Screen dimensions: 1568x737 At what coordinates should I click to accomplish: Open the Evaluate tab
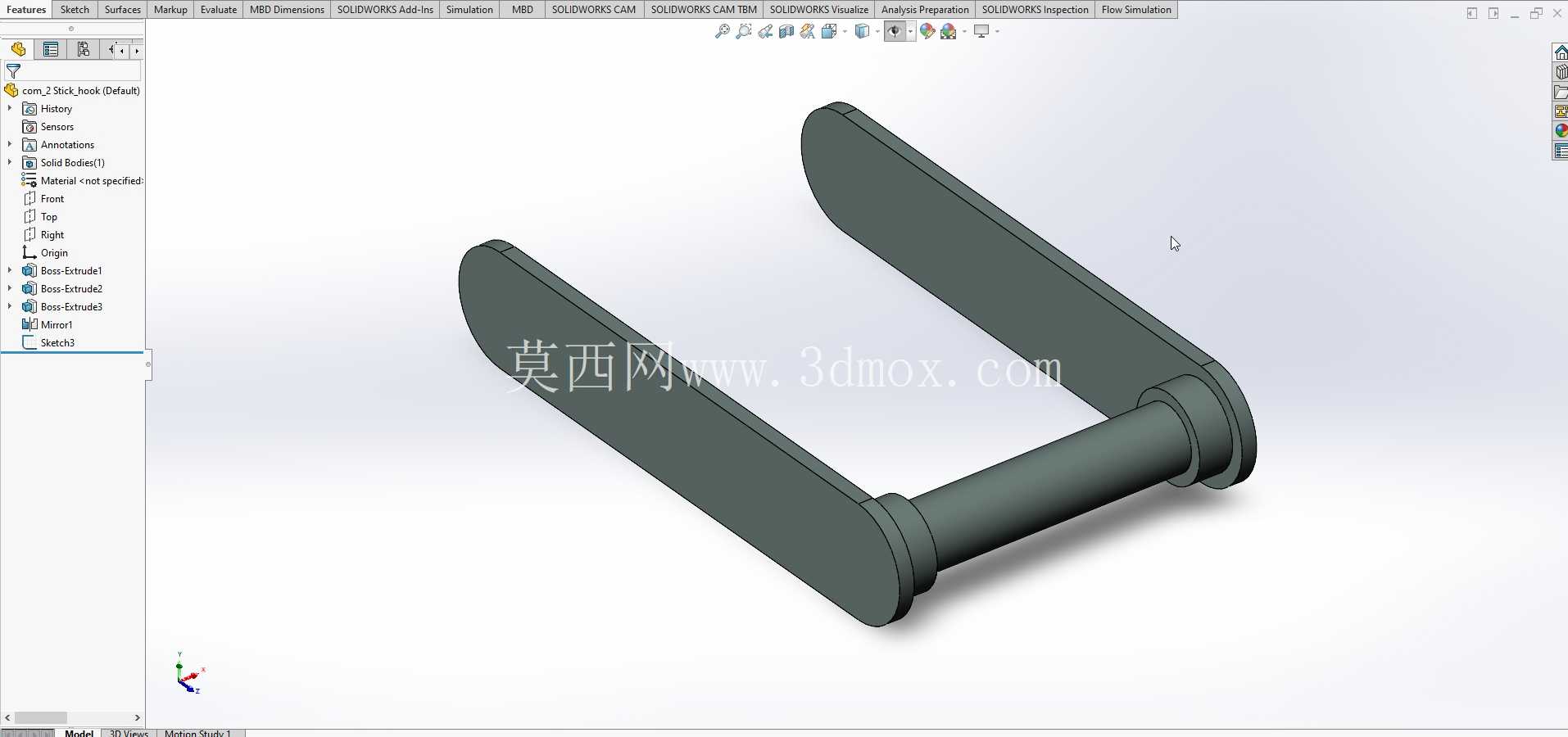tap(219, 9)
